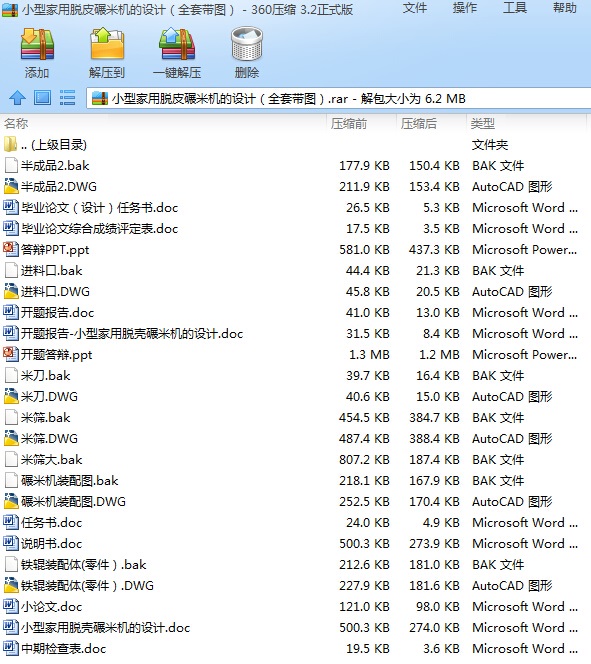Viewport: 591px width, 664px height.
Task: Sort by 类型 column header
Action: click(x=483, y=124)
